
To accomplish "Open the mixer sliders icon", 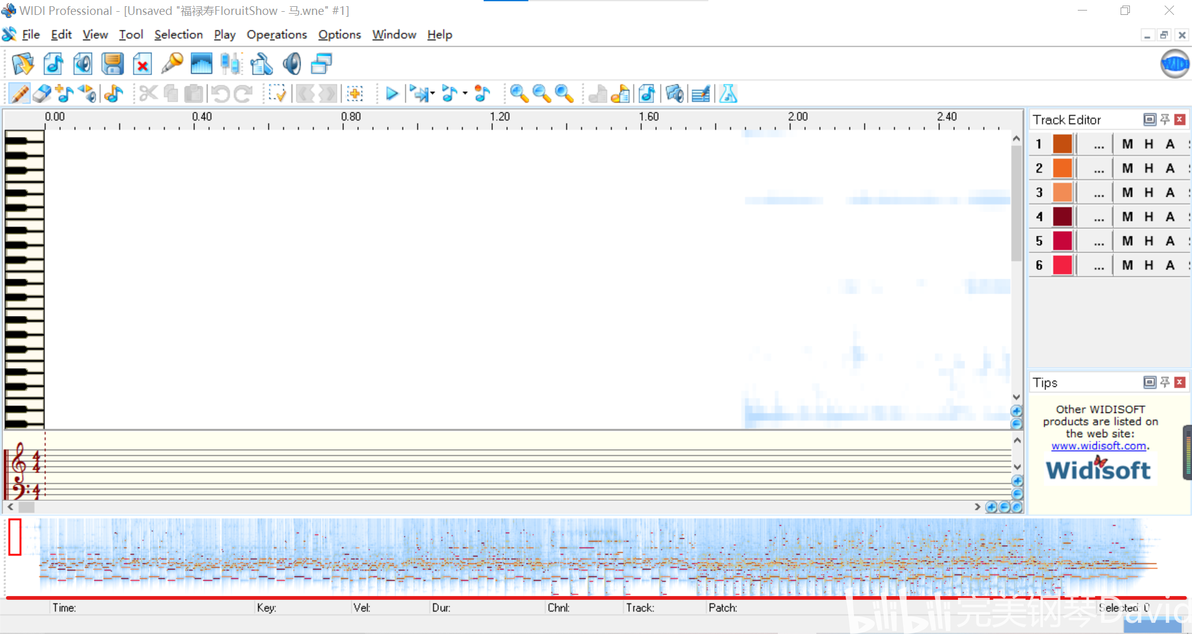I will coord(231,64).
